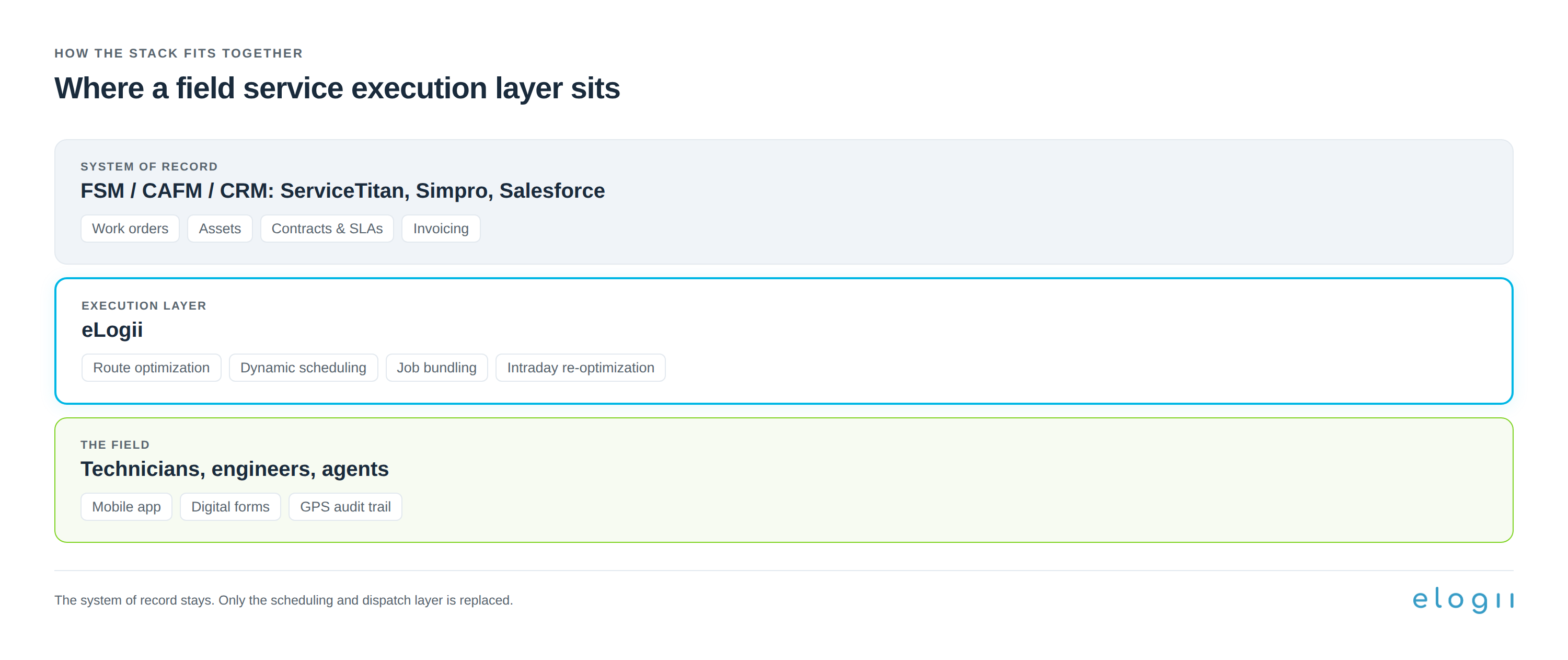1568x660 pixels.
Task: Click the Route optimization tag
Action: (x=151, y=368)
